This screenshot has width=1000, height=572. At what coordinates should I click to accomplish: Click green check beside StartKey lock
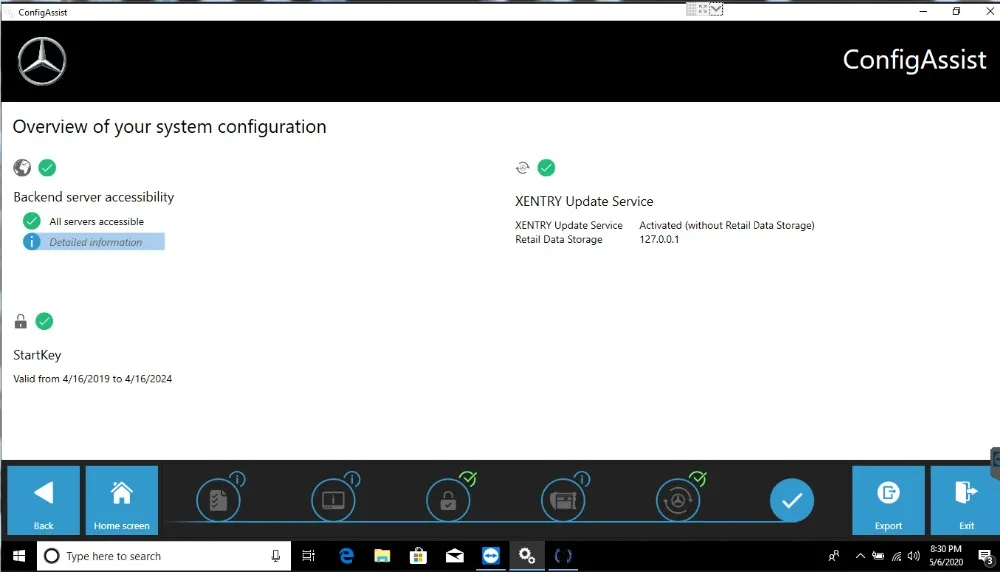44,321
